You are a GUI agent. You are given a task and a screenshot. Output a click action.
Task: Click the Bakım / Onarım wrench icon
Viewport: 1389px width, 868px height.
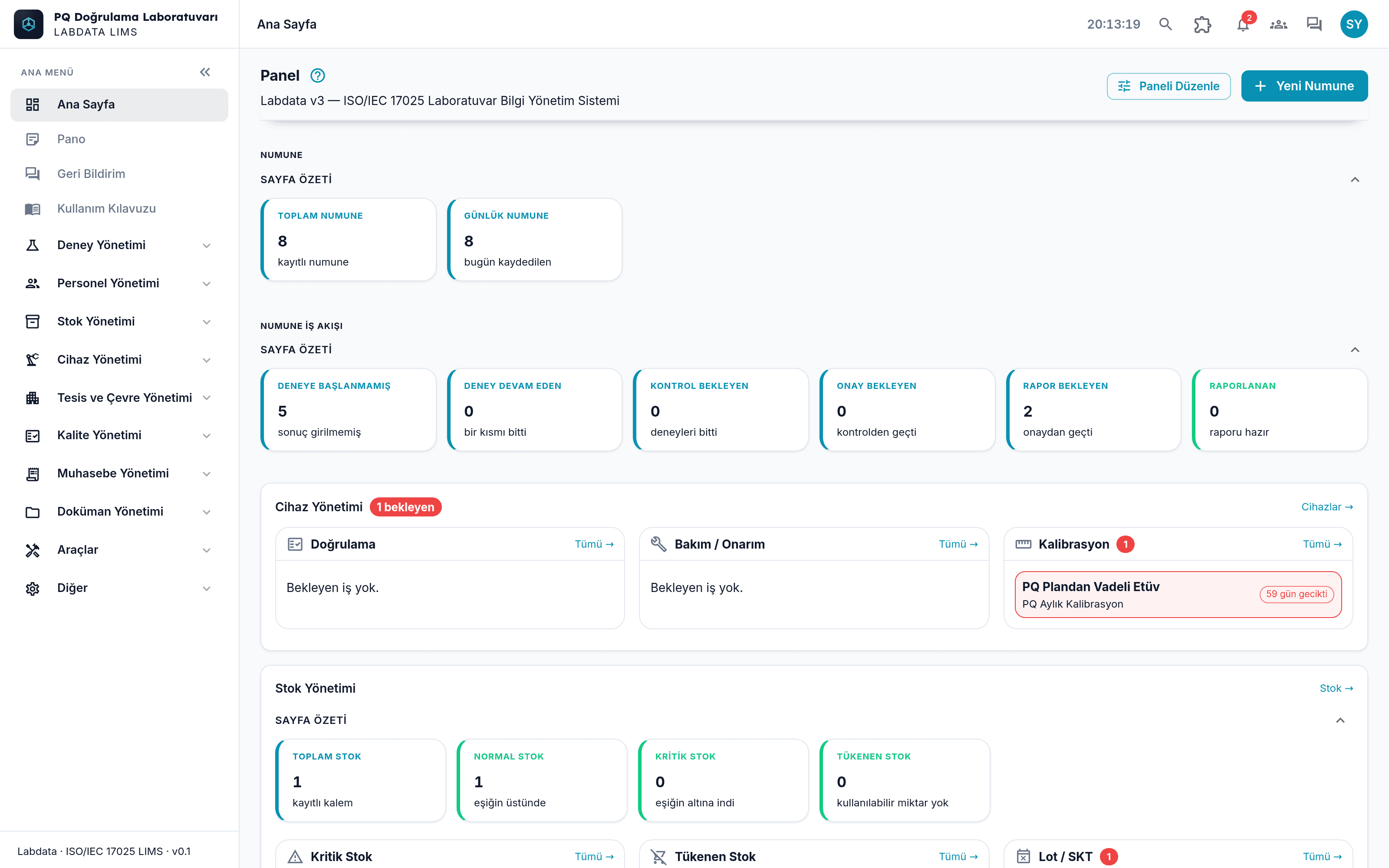[659, 544]
